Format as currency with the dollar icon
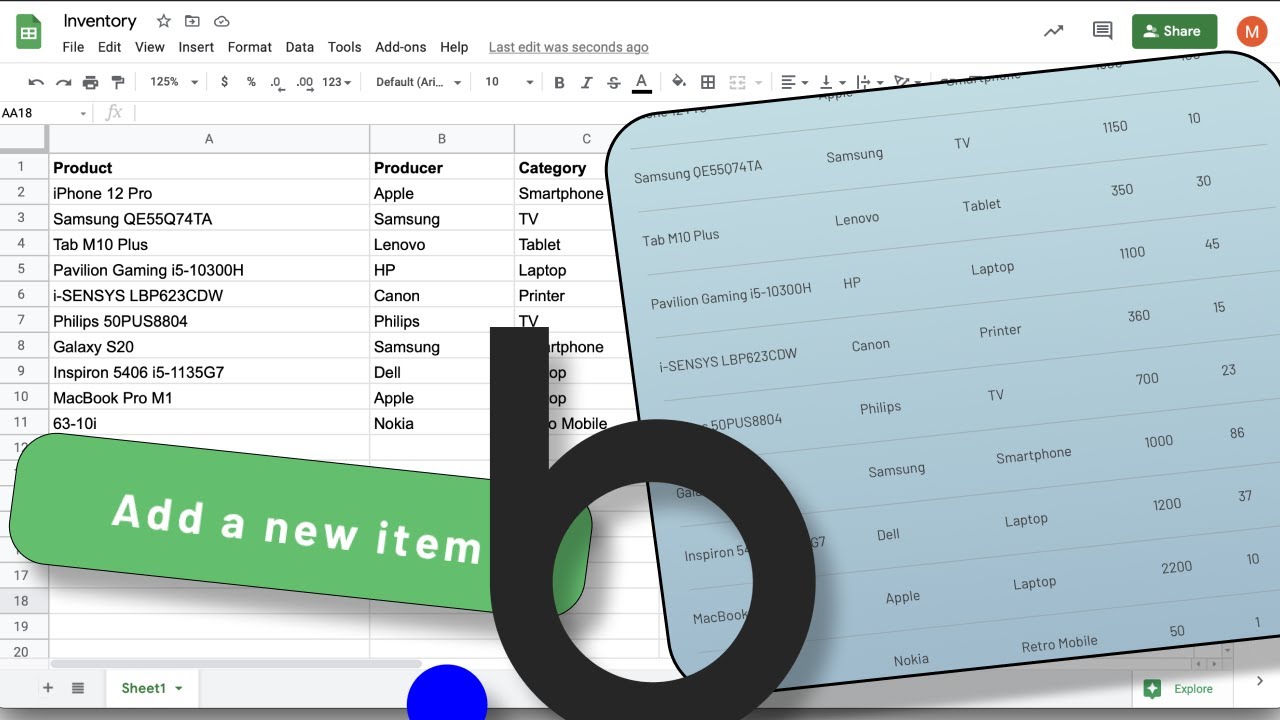This screenshot has height=720, width=1280. [224, 82]
